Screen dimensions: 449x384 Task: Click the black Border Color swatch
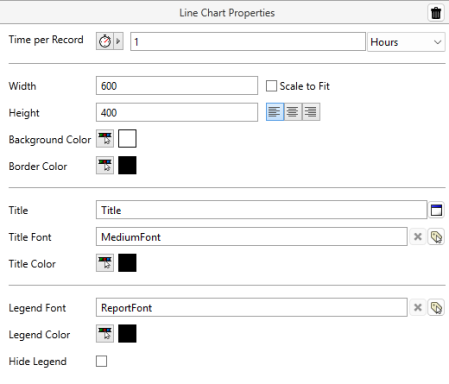point(127,165)
